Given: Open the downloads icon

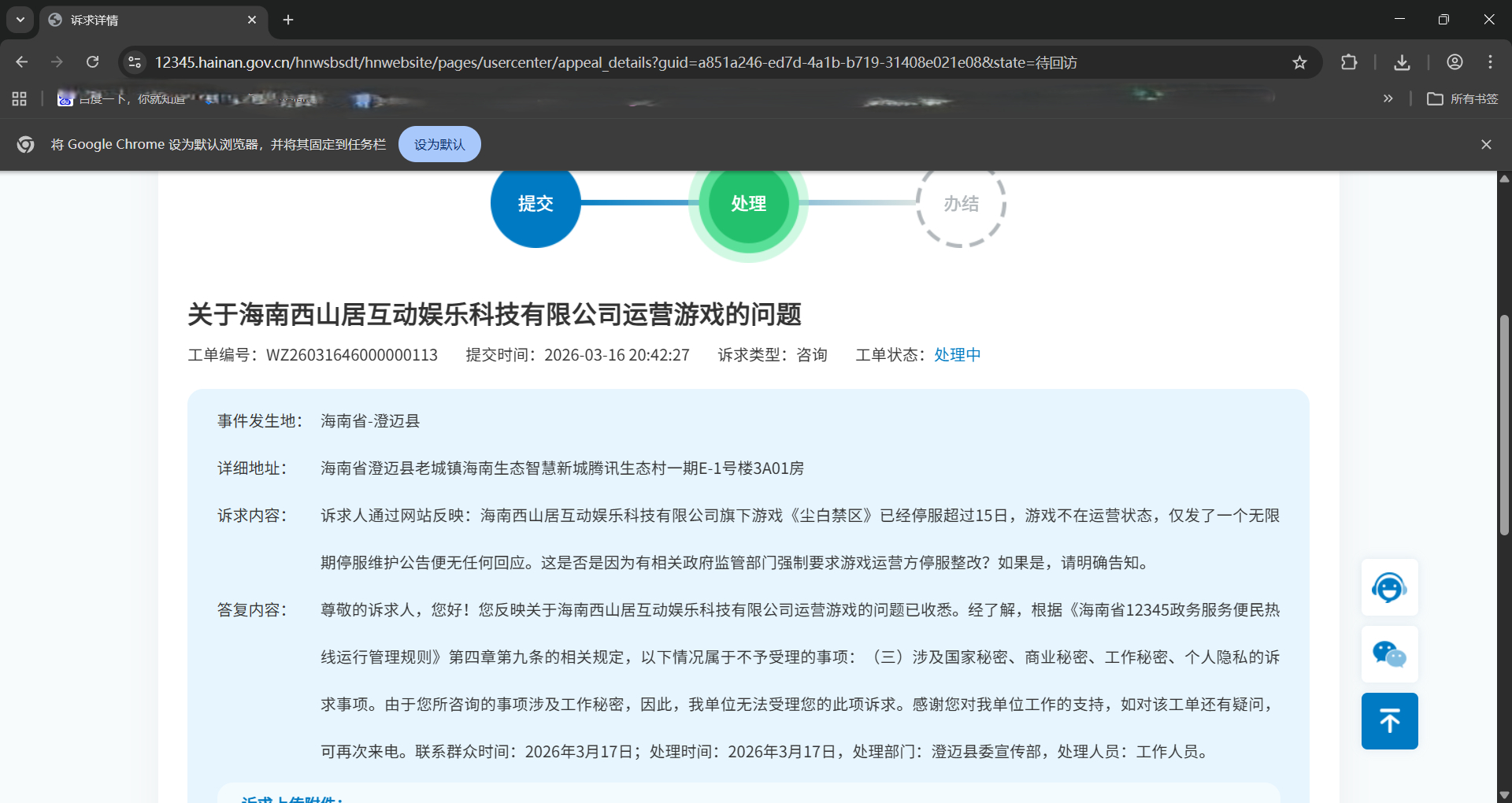Looking at the screenshot, I should tap(1402, 62).
